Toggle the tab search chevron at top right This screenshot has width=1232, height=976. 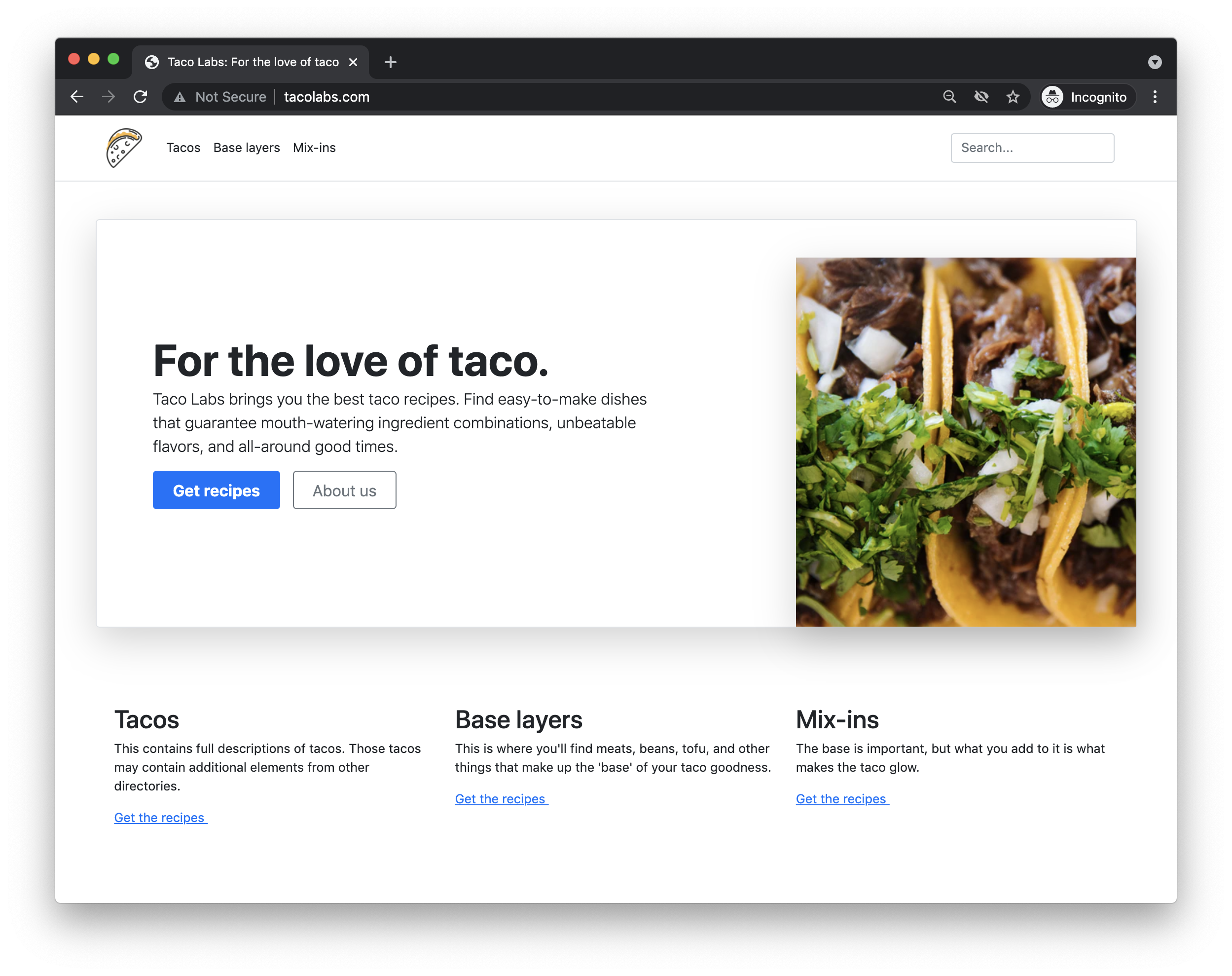tap(1155, 62)
